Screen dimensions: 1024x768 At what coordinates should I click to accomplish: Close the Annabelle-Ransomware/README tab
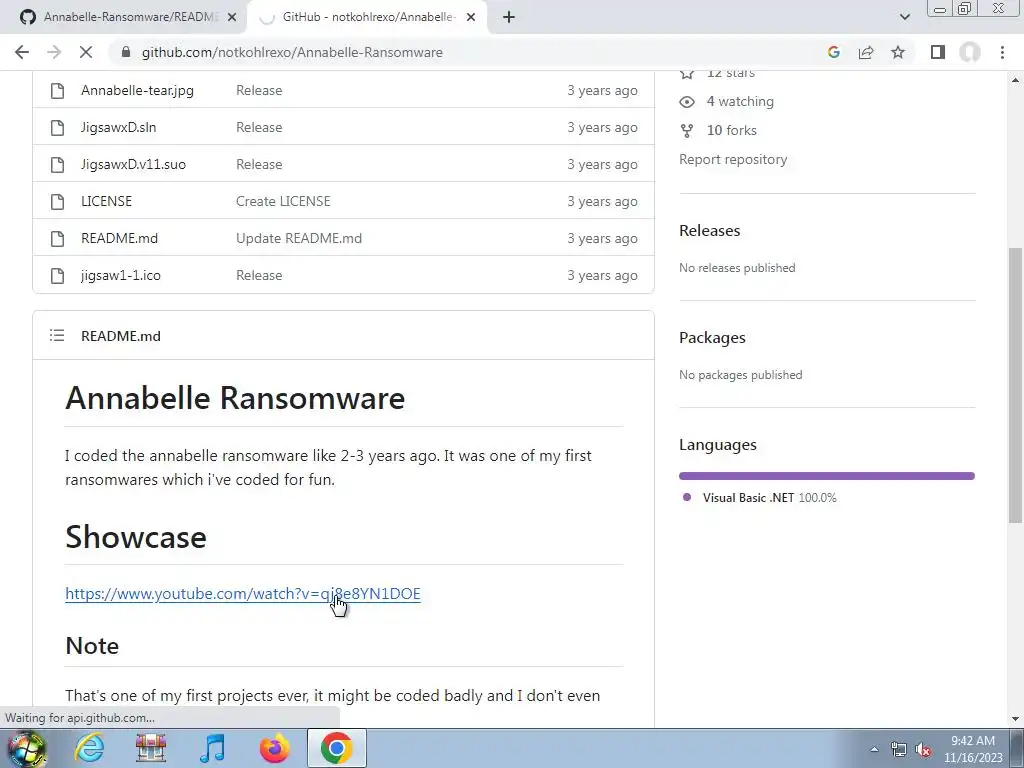(x=231, y=18)
